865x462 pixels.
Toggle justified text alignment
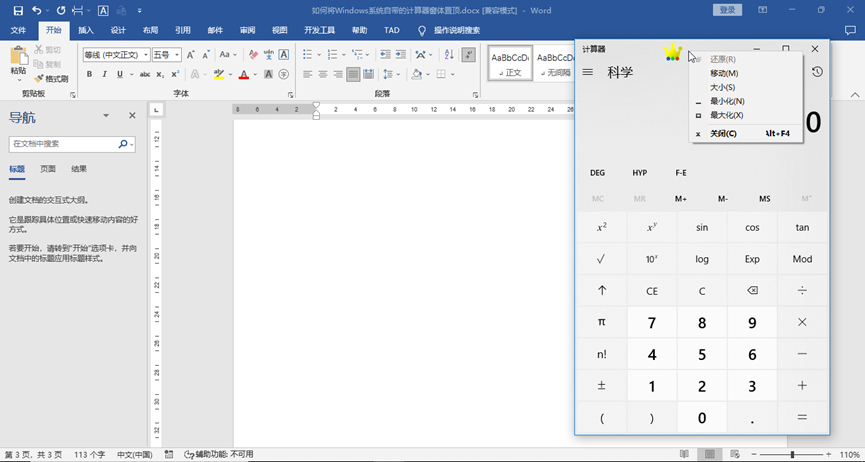click(x=353, y=74)
